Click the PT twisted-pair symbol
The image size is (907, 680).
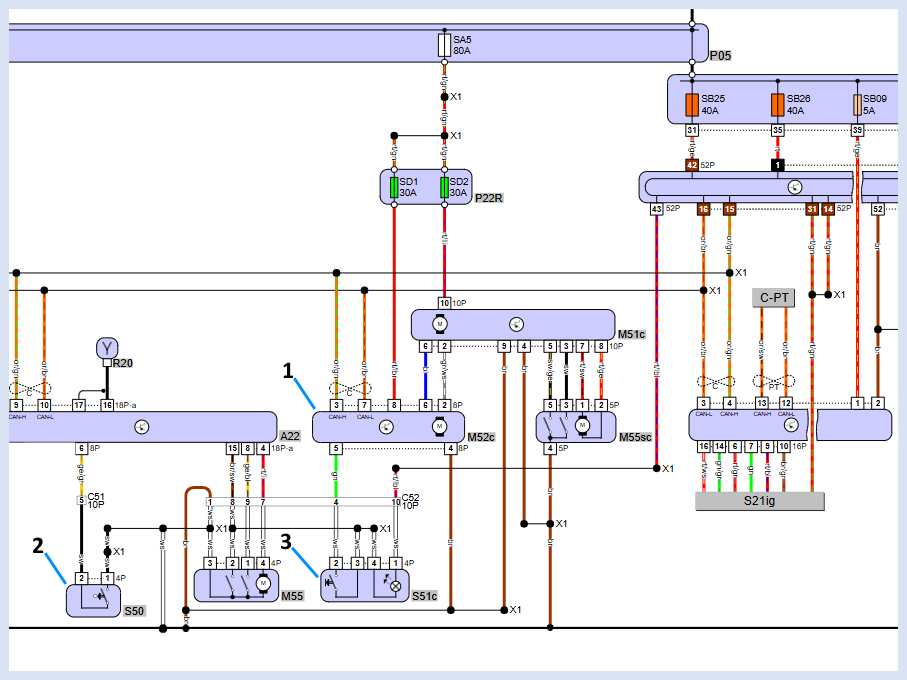point(774,382)
